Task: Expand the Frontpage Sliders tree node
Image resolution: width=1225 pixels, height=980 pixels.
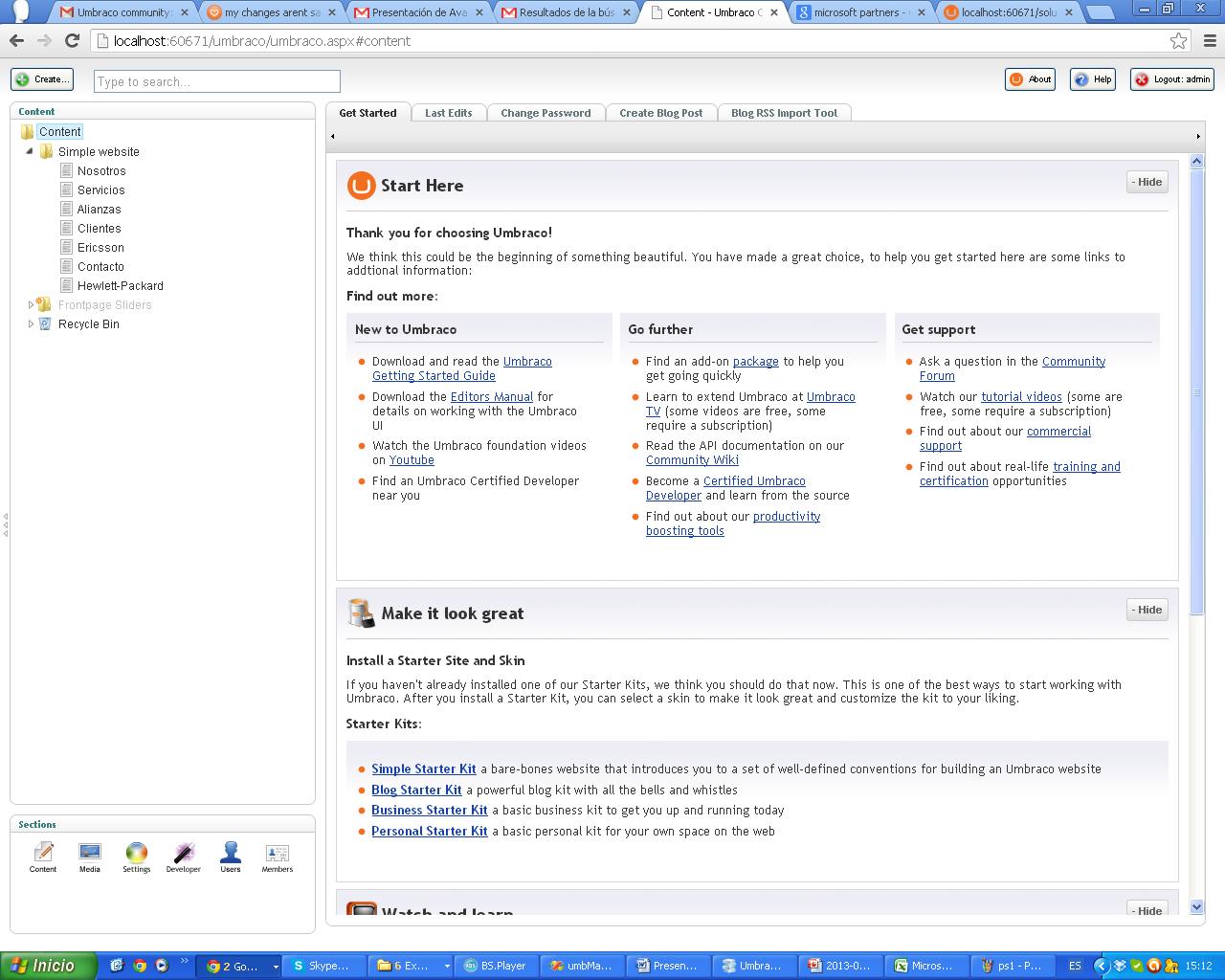Action: point(31,304)
